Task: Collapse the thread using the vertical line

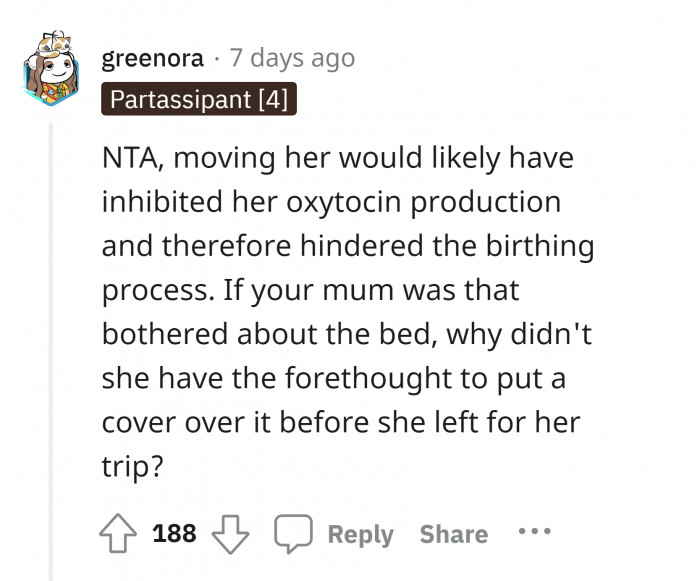Action: (50, 350)
